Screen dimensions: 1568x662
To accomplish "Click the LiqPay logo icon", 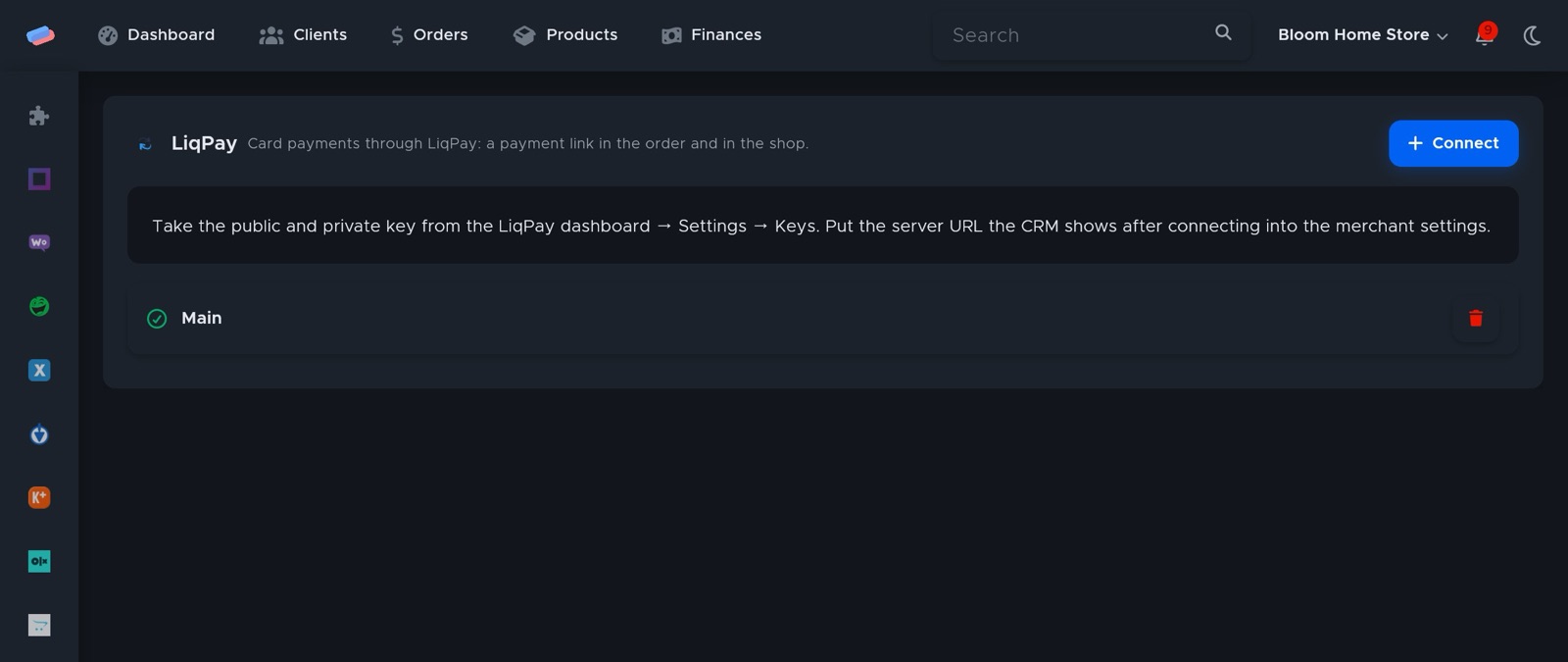I will 145,144.
